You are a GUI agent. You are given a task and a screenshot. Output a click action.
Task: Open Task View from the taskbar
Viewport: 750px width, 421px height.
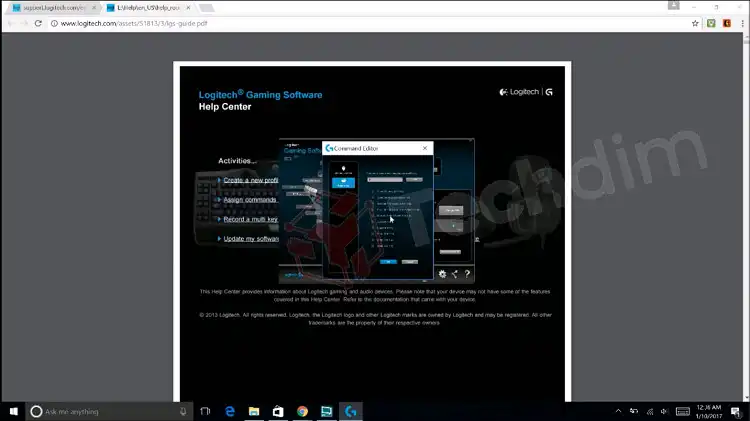tap(205, 411)
